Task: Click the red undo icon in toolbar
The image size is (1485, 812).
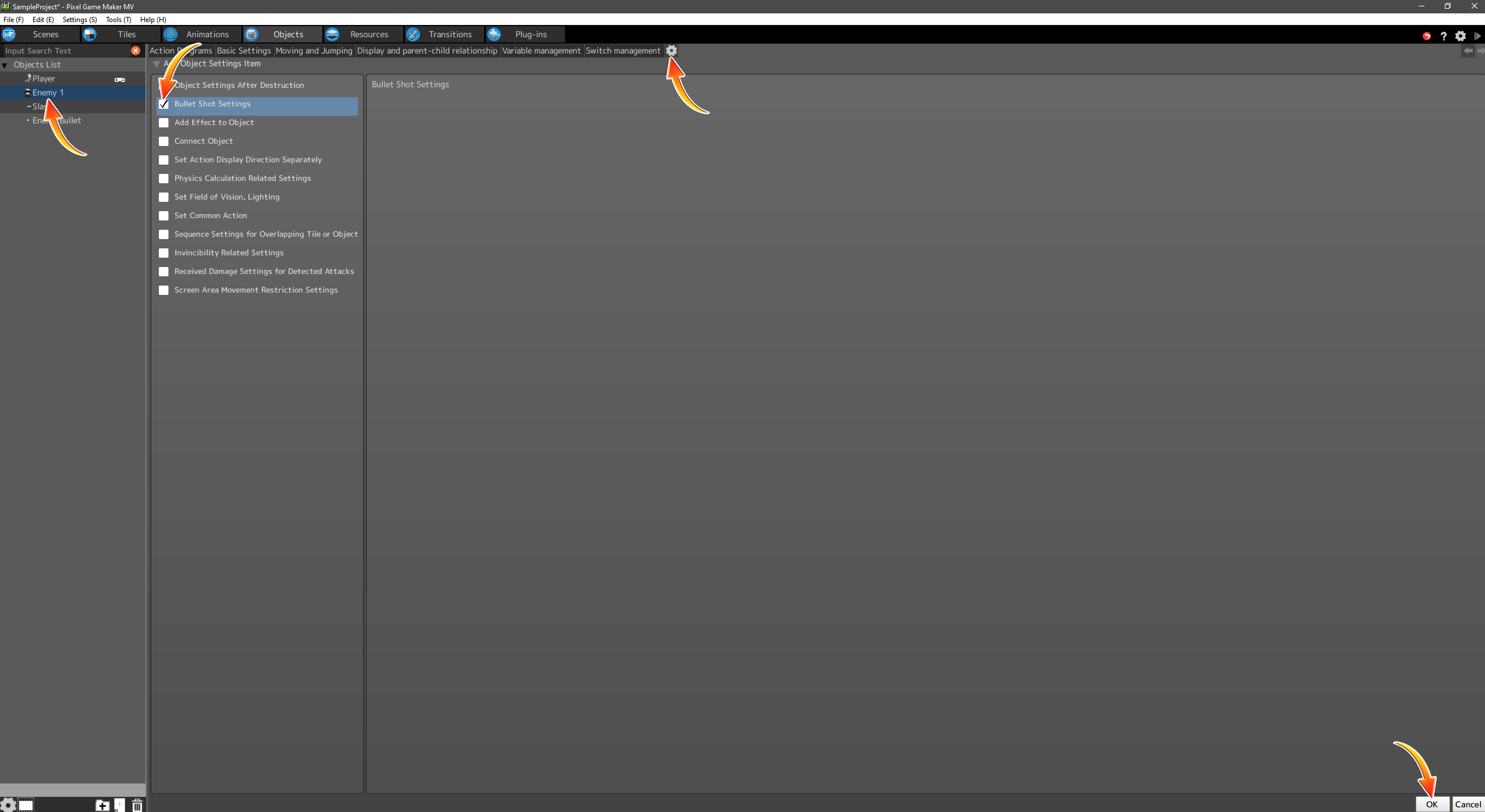Action: (x=1426, y=36)
